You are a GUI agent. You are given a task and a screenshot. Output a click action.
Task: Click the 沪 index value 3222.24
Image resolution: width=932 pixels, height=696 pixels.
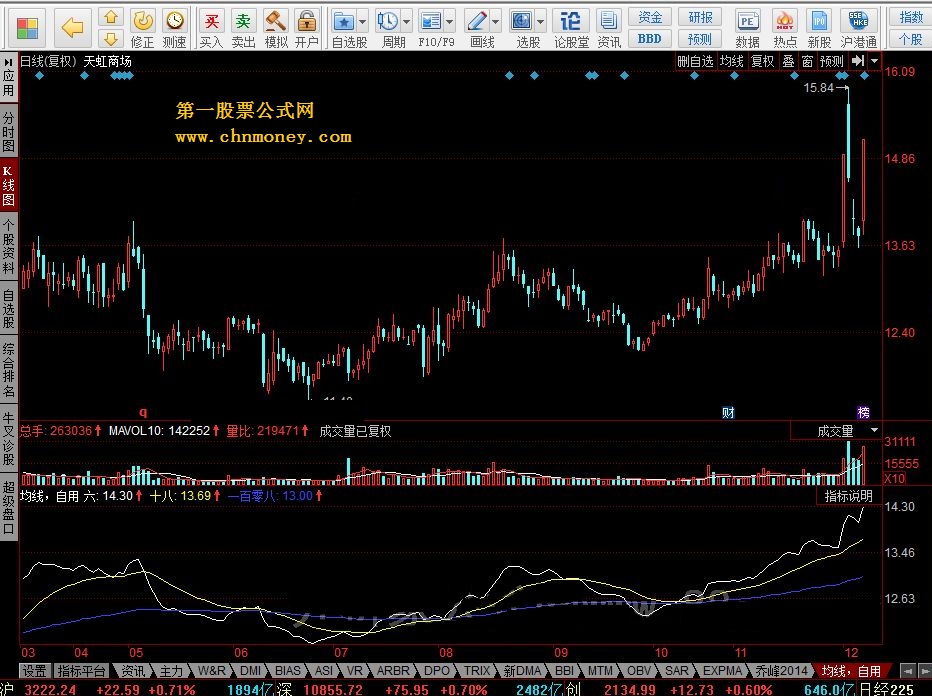(x=50, y=689)
